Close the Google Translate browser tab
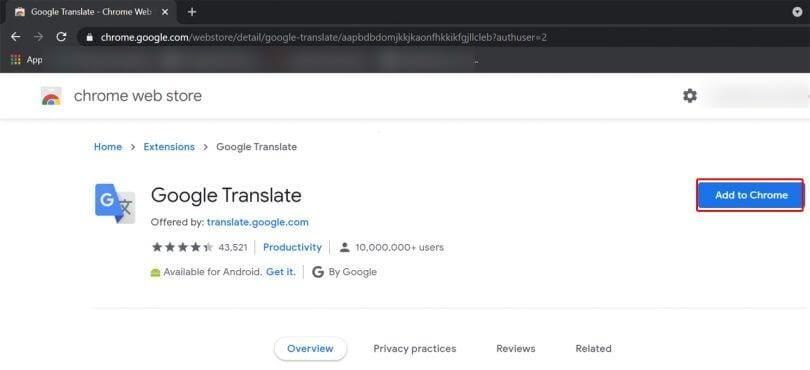This screenshot has height=370, width=810. pyautogui.click(x=165, y=11)
